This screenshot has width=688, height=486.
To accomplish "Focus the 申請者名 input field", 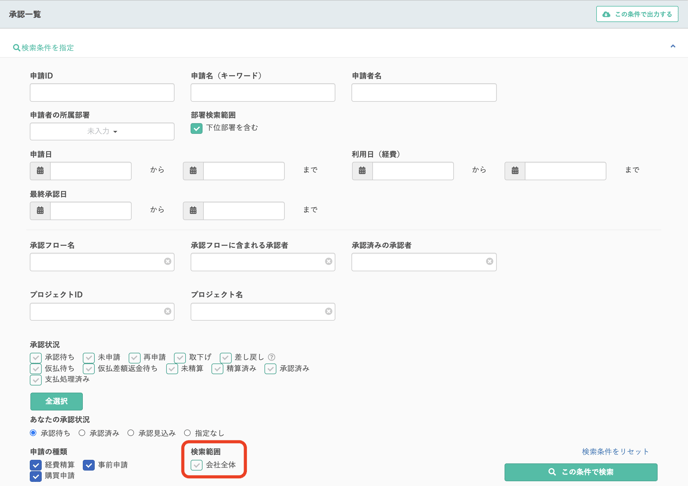I will (424, 93).
